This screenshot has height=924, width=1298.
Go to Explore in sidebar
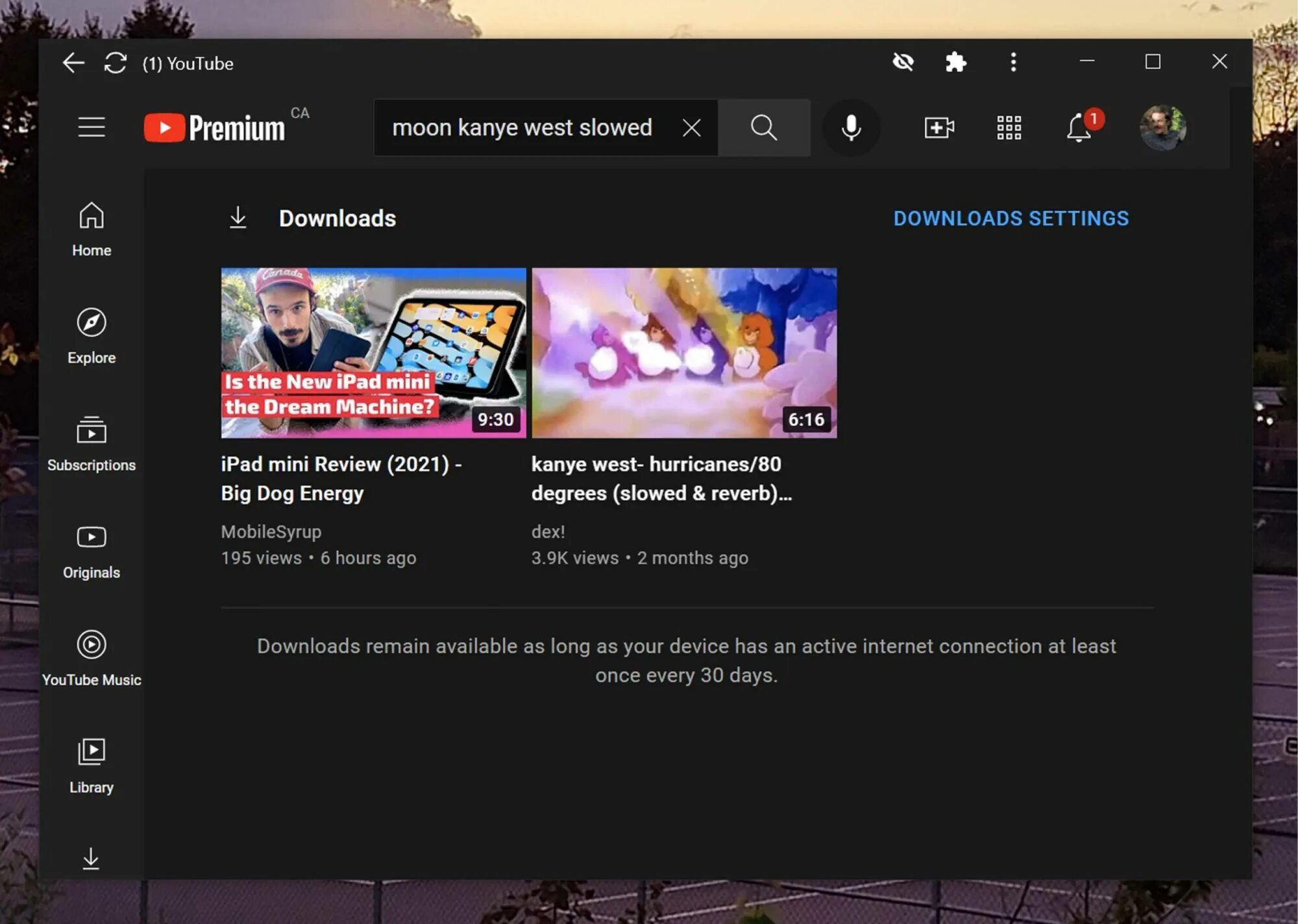92,336
